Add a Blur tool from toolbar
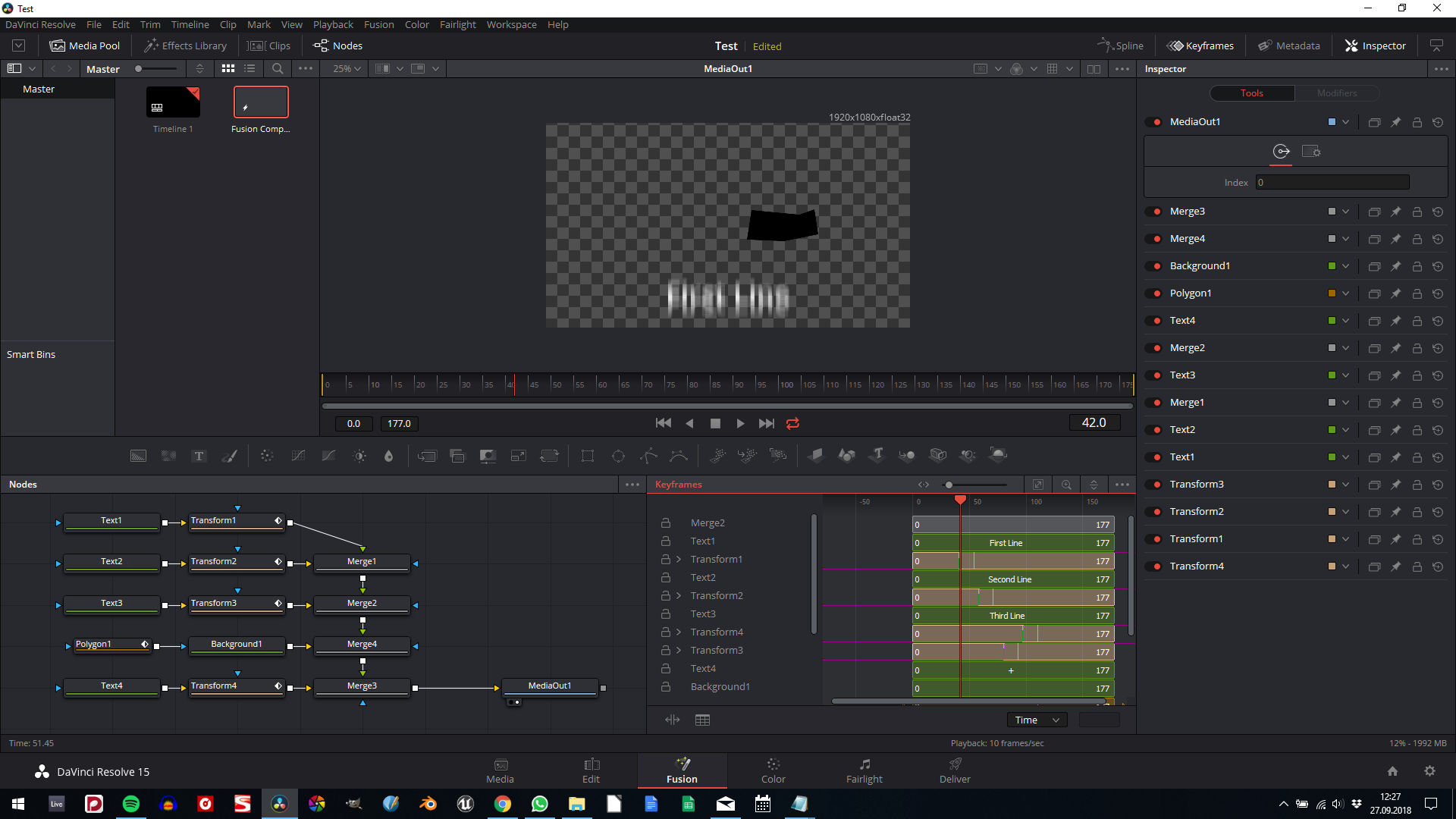 (389, 456)
